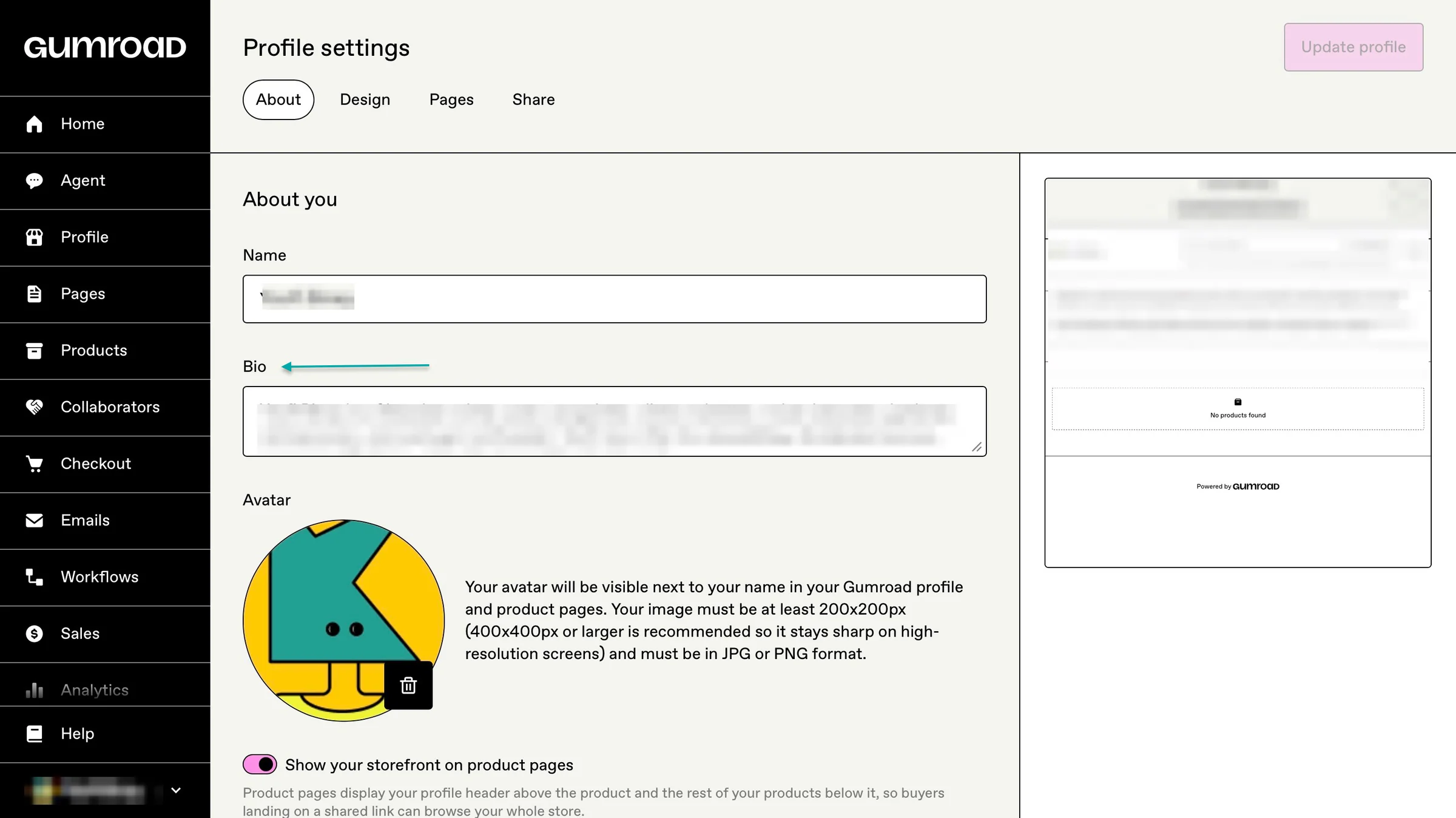Screen dimensions: 1456x818
Task: Open Agent chat bubble icon
Action: coord(35,181)
